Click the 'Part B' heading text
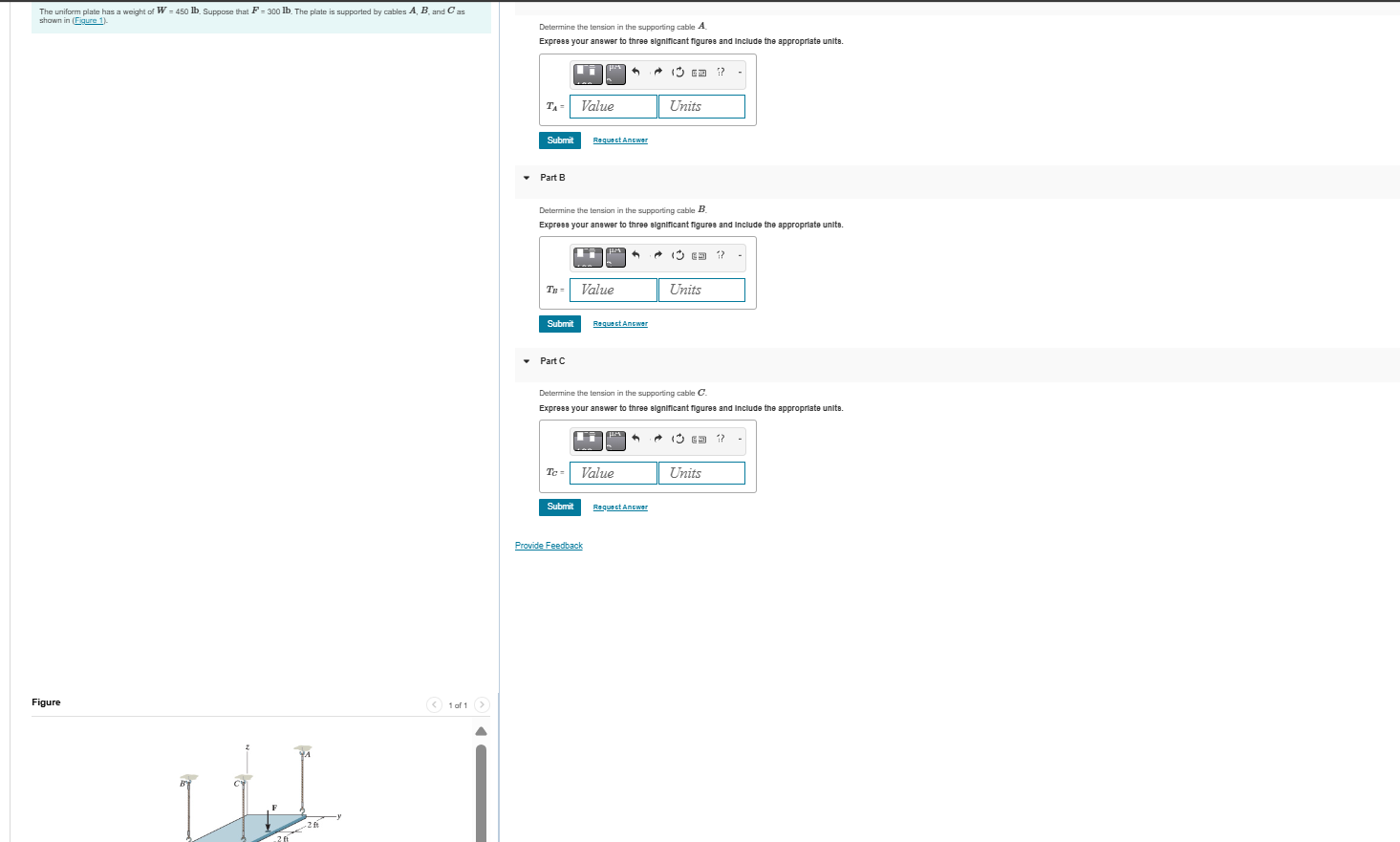 552,178
